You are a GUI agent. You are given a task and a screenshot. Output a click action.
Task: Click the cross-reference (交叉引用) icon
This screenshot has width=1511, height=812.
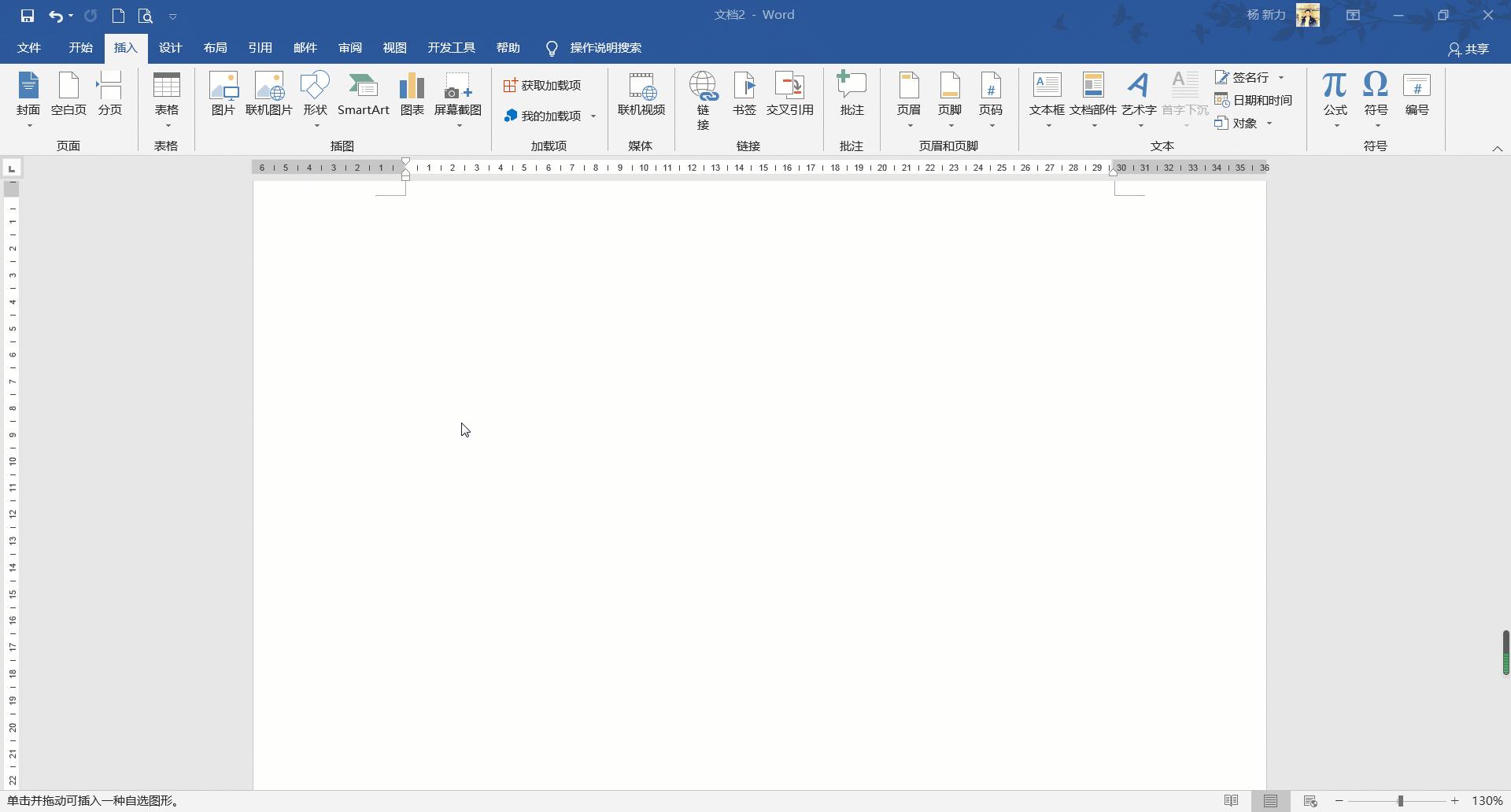[x=789, y=94]
